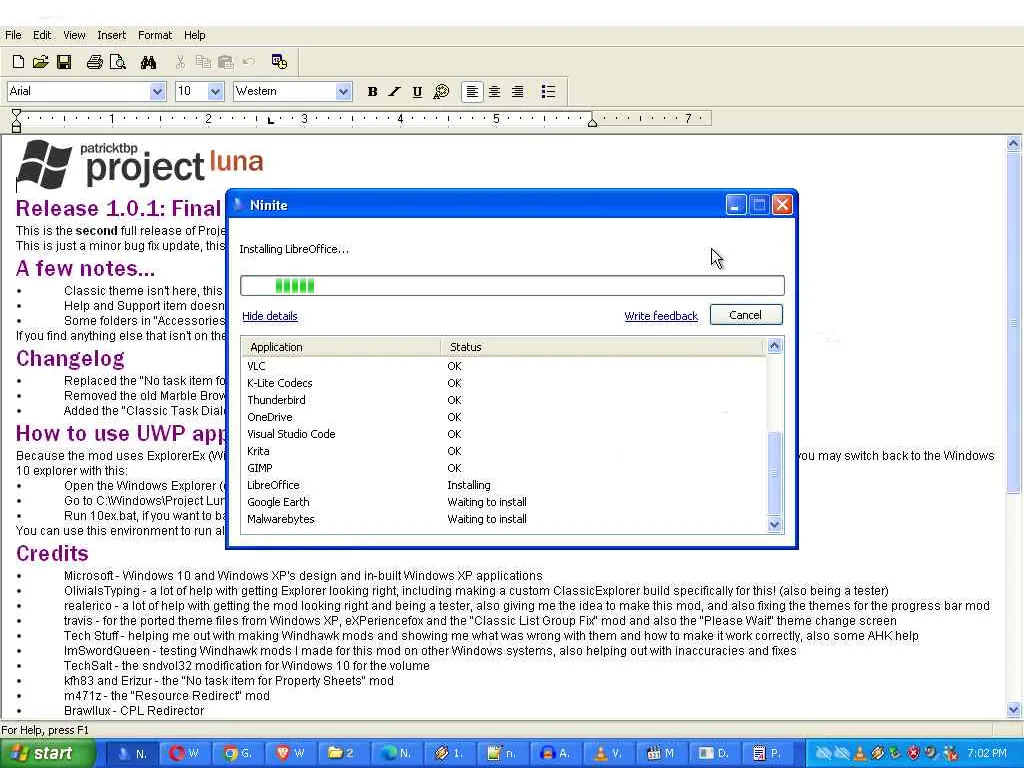
Task: Select the K-Lite Codecs row
Action: coord(504,383)
